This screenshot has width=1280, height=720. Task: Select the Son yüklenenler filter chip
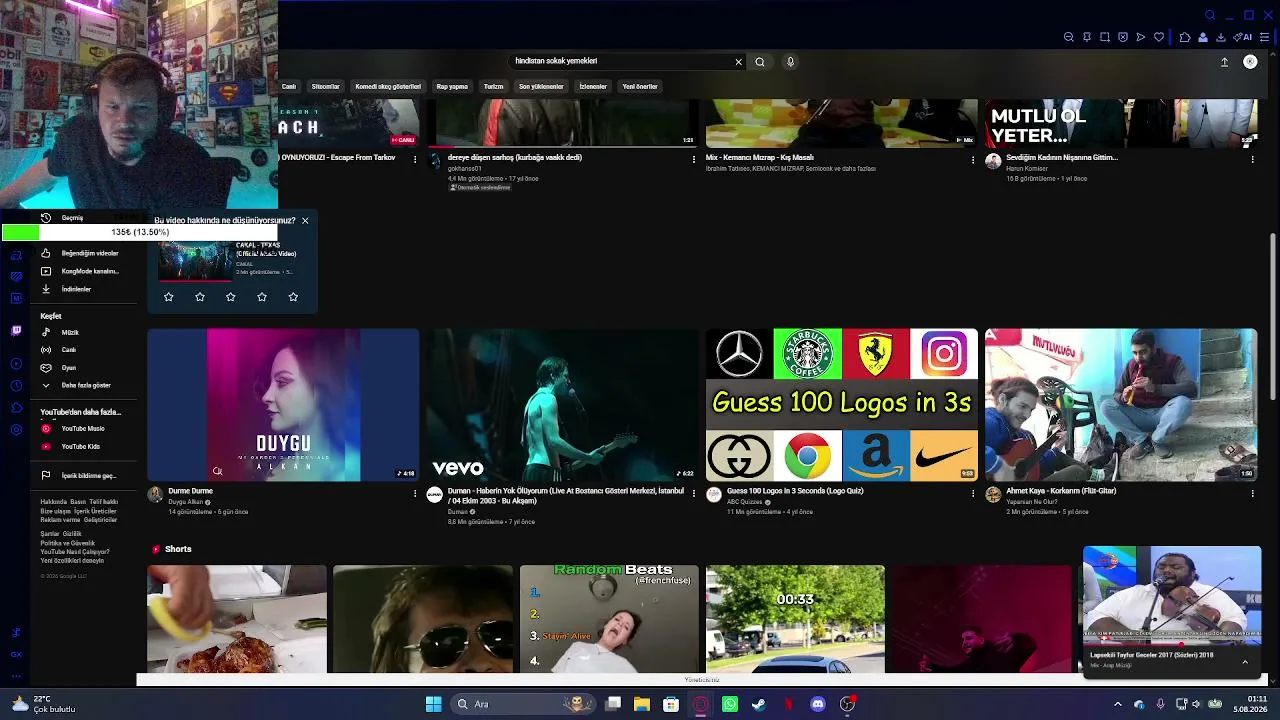tap(541, 86)
